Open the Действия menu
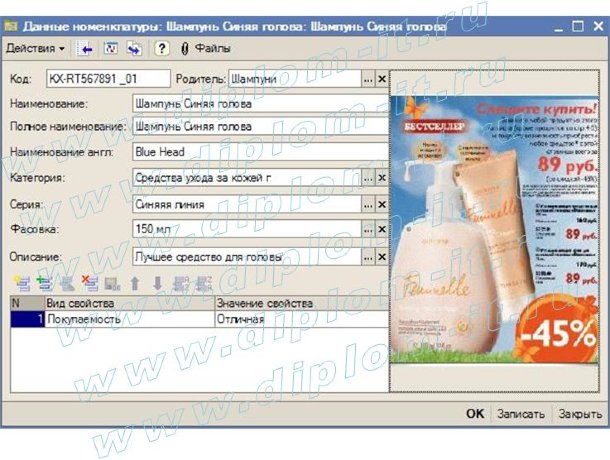This screenshot has width=610, height=460. [35, 48]
